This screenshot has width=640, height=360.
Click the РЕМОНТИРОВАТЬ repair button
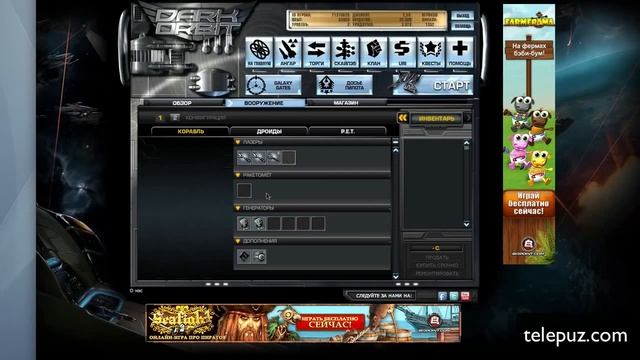pos(436,273)
